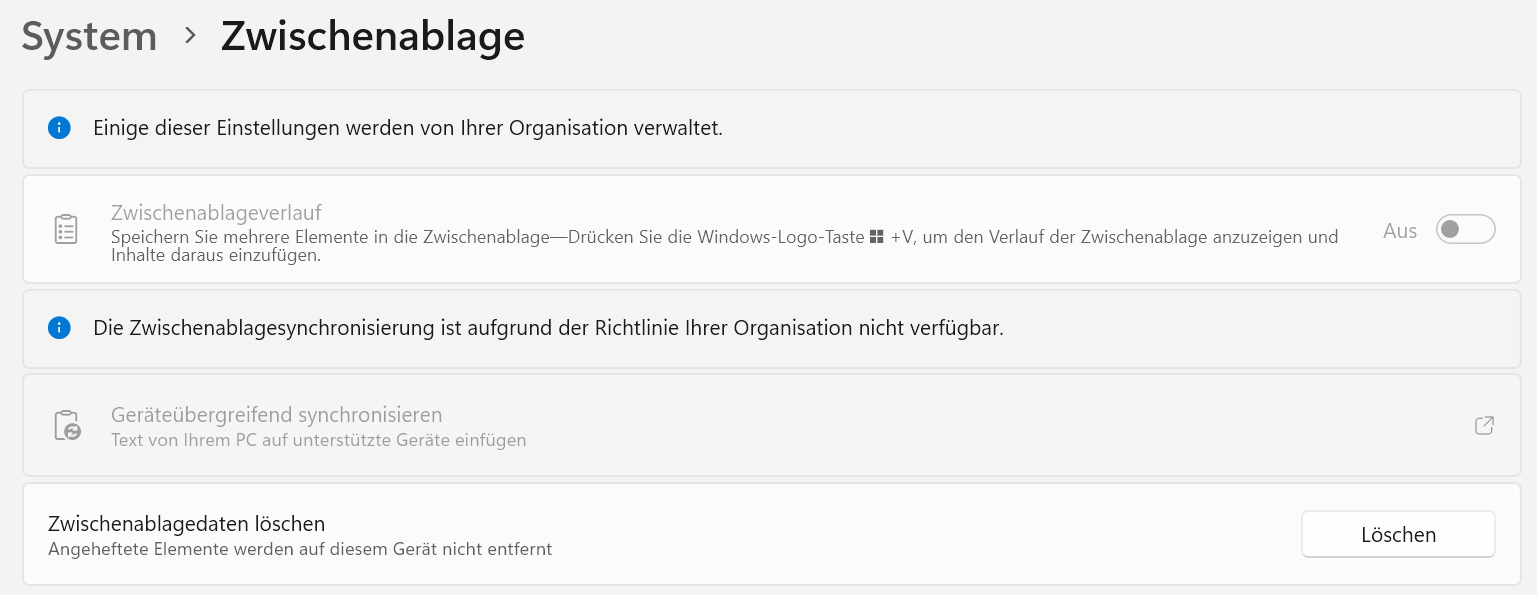Click the clipboard history list icon
Image resolution: width=1537 pixels, height=595 pixels.
65,229
